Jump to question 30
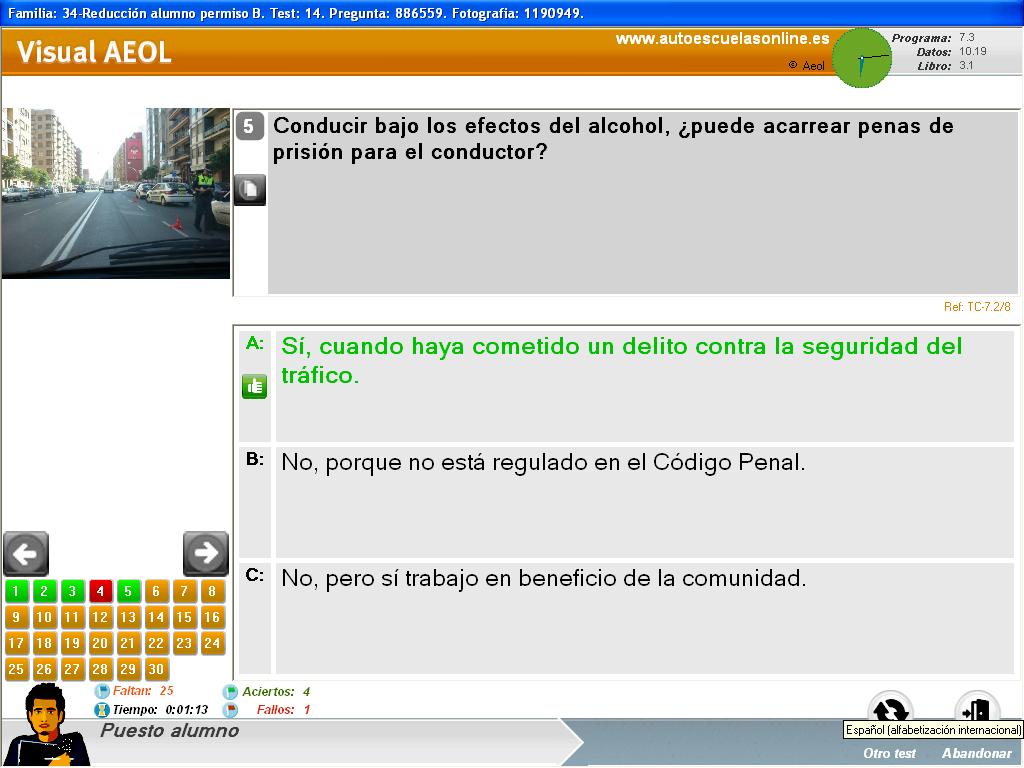This screenshot has height=768, width=1024. (x=156, y=669)
